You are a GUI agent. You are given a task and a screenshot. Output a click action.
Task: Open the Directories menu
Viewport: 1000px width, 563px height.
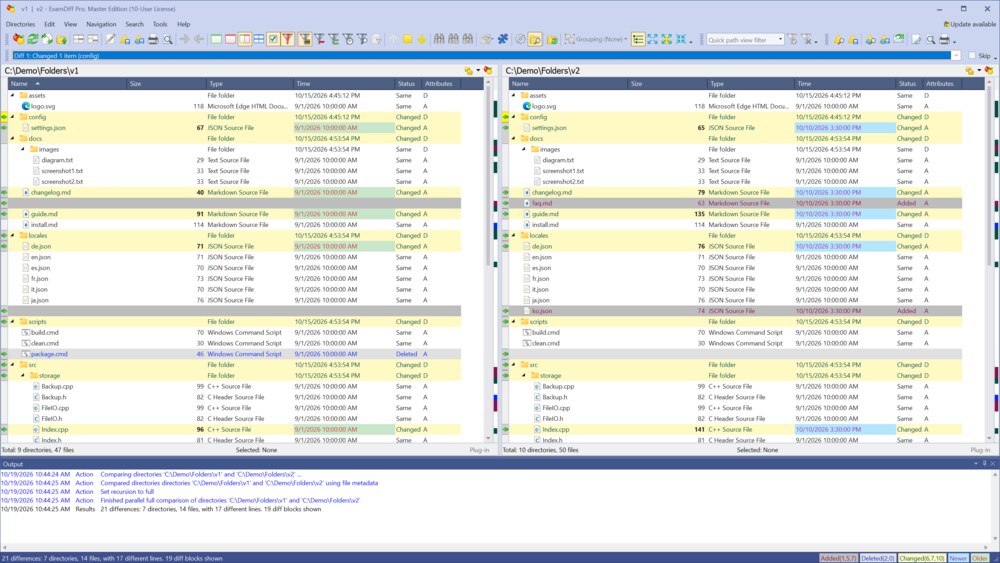20,24
